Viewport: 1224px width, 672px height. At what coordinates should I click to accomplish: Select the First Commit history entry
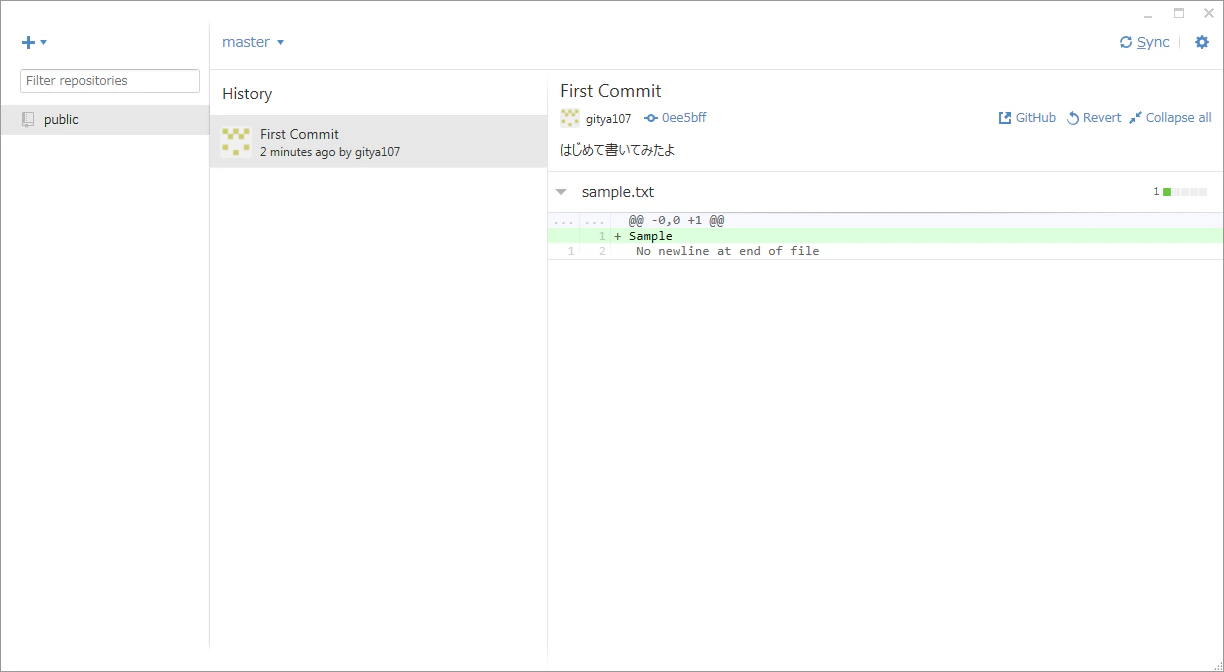pyautogui.click(x=378, y=142)
